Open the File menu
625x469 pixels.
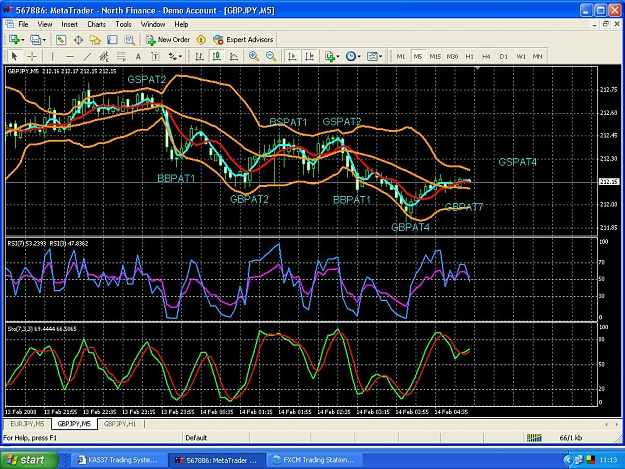click(24, 24)
